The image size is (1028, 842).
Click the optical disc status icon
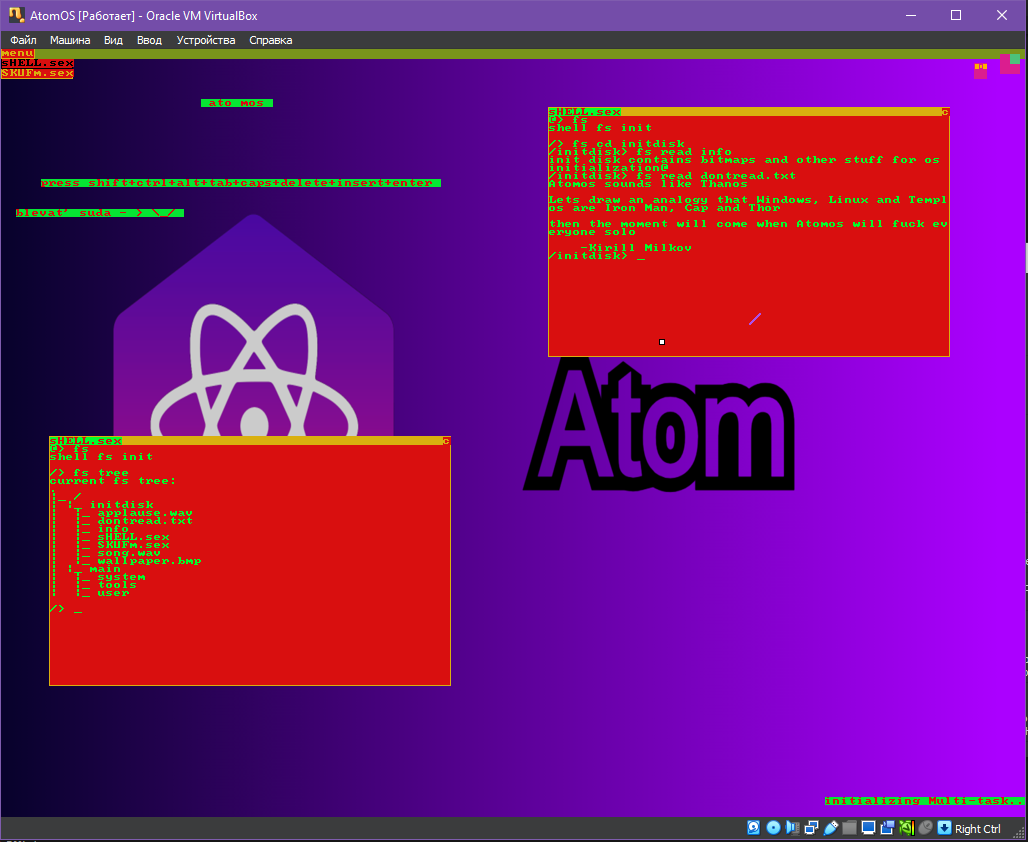[x=773, y=828]
